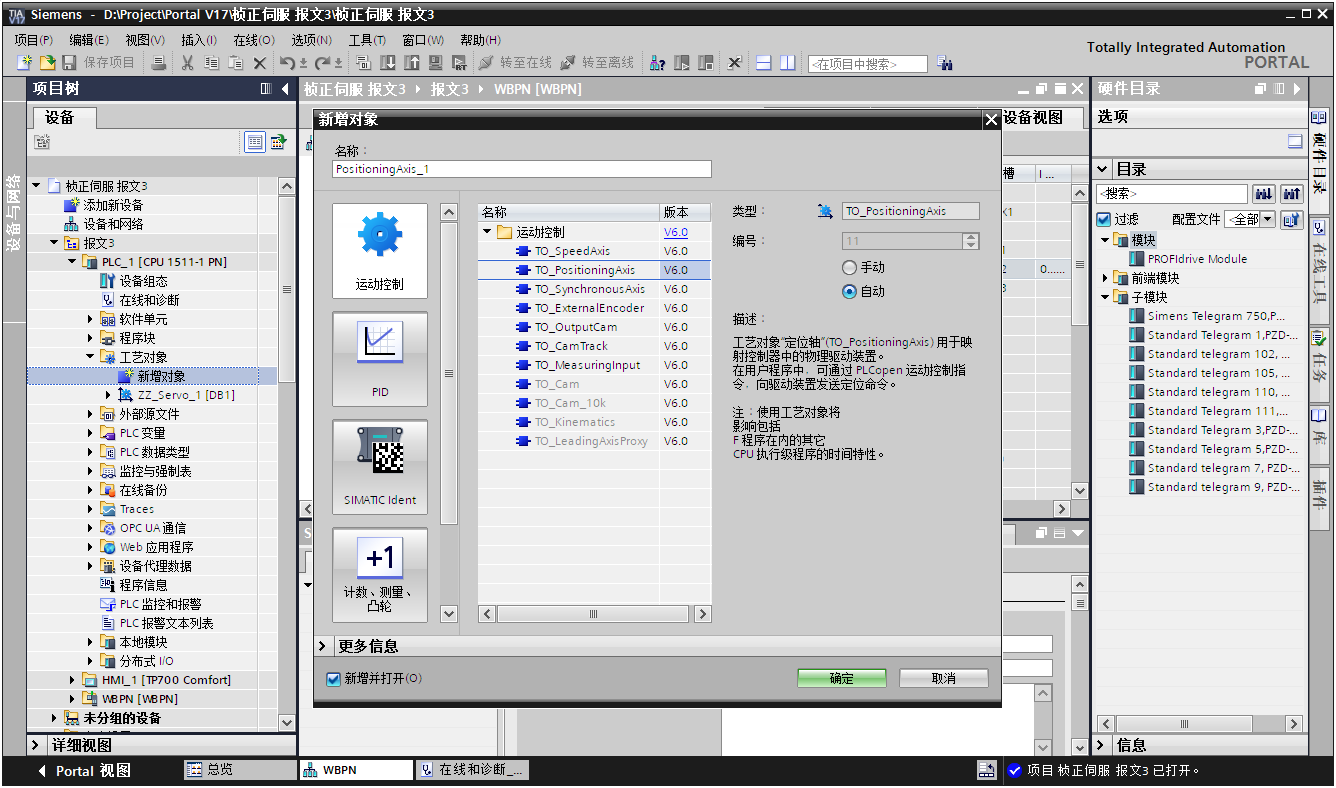
Task: Click the open project toolbar icon
Action: [47, 63]
